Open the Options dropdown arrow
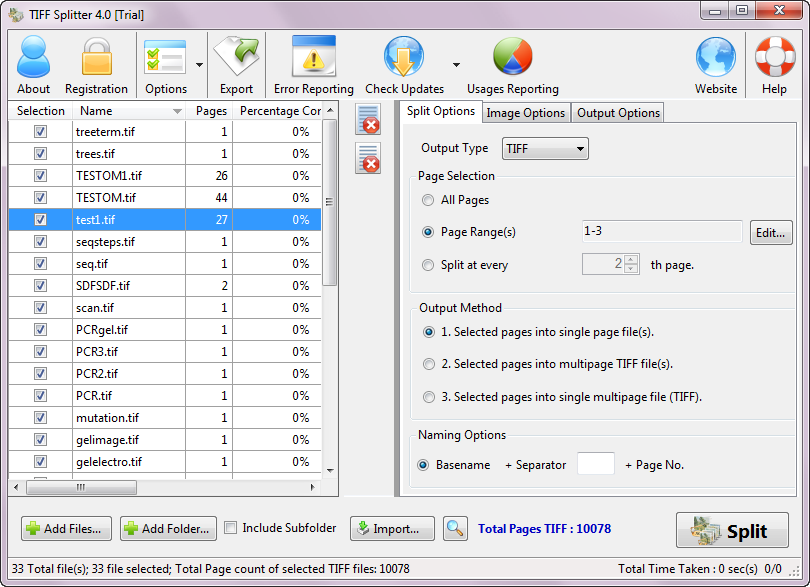The image size is (810, 587). pos(200,64)
